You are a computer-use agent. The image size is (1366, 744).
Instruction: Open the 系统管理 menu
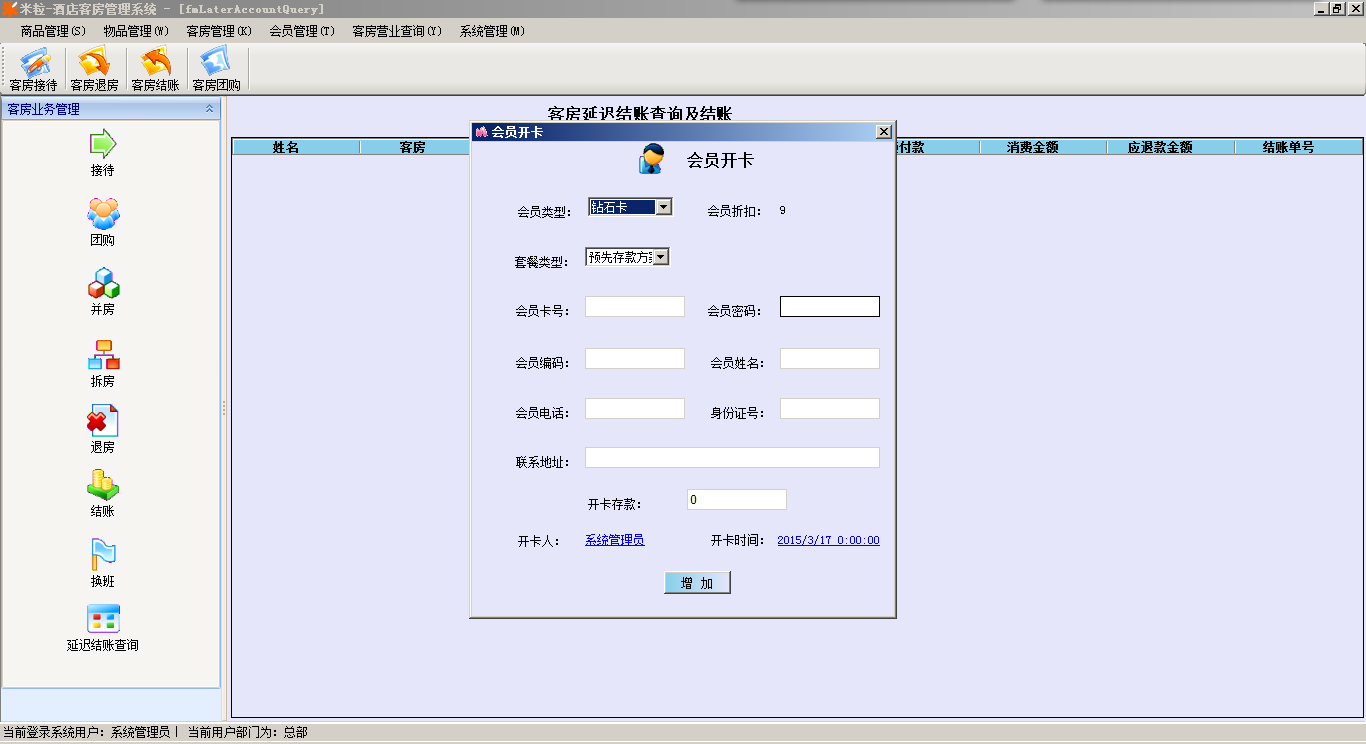pyautogui.click(x=492, y=31)
